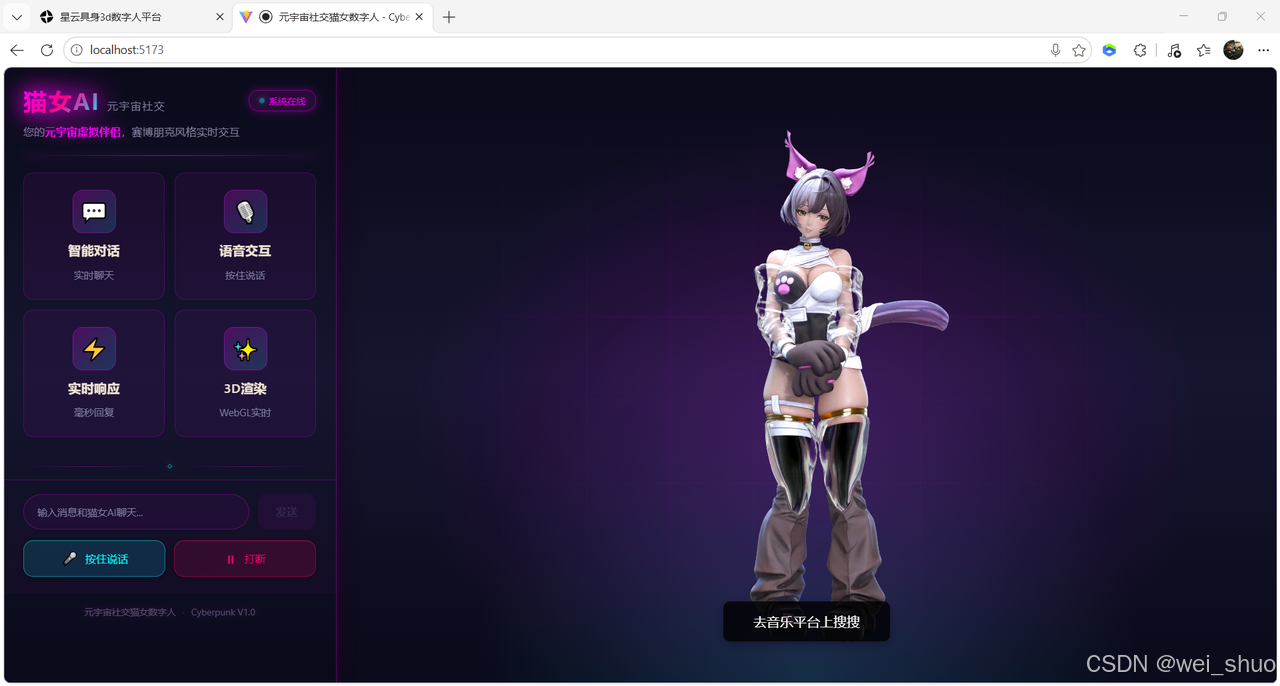Open the browser extensions puzzle icon

[x=1140, y=50]
